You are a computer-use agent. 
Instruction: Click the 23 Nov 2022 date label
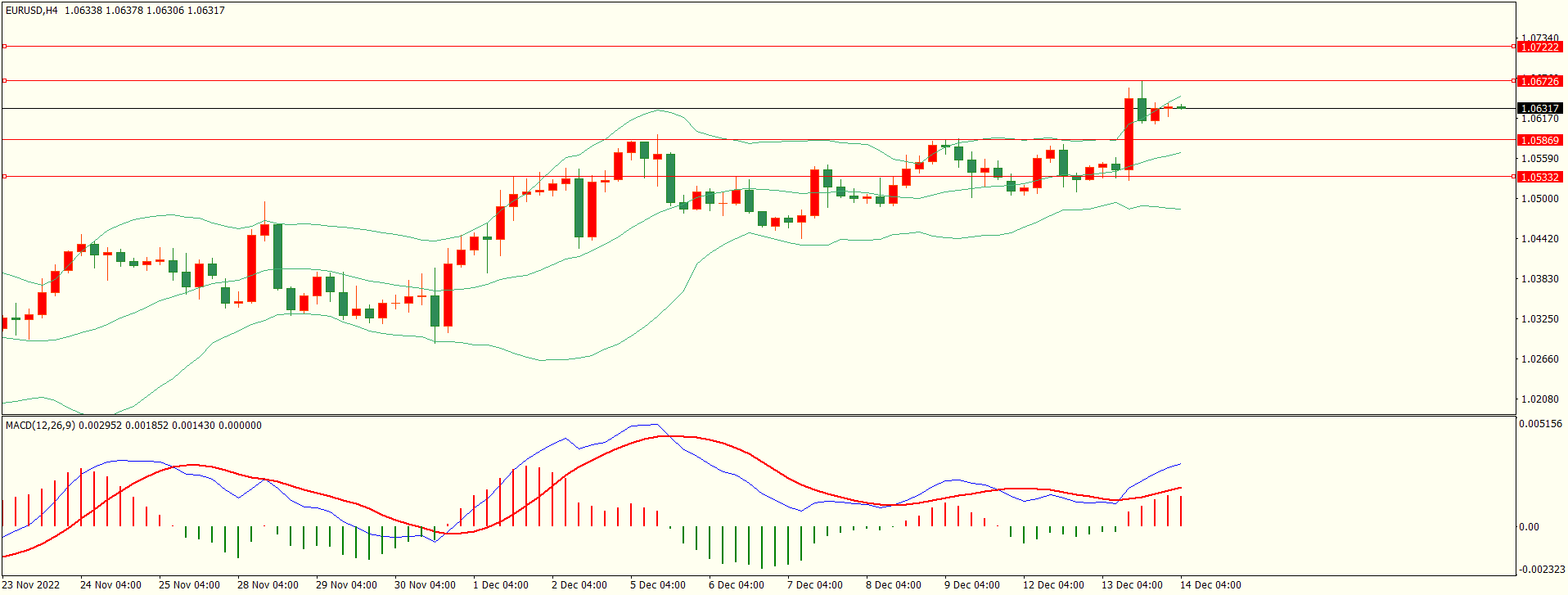point(31,585)
